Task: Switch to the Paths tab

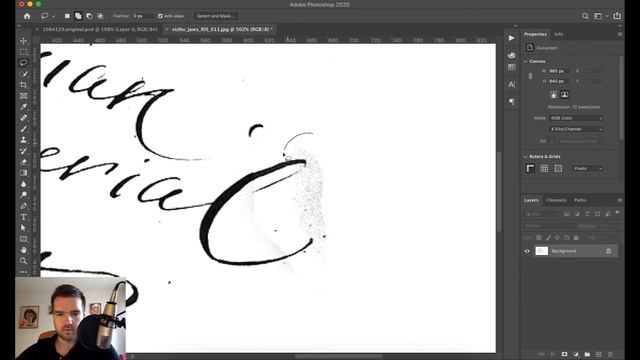Action: click(x=580, y=200)
